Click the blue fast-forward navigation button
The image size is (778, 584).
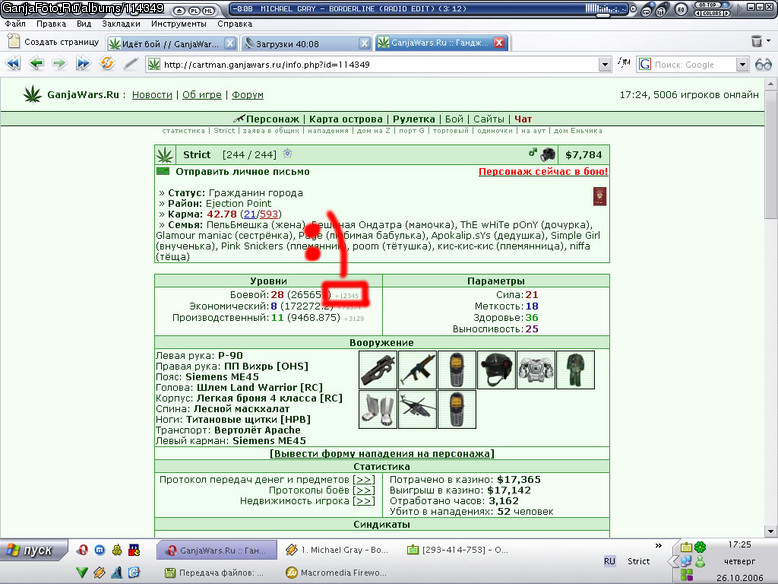pos(83,64)
